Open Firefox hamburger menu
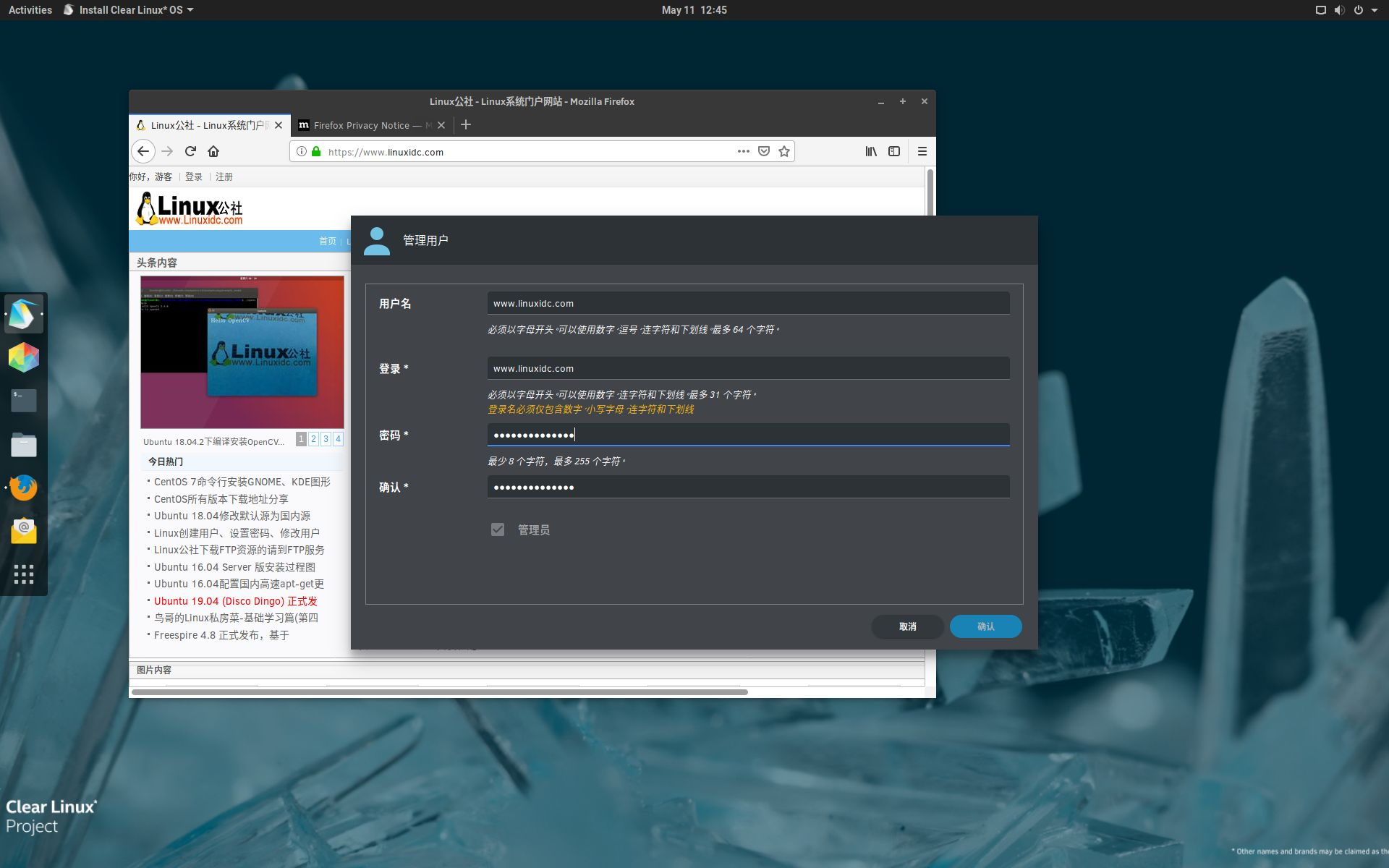 coord(922,151)
